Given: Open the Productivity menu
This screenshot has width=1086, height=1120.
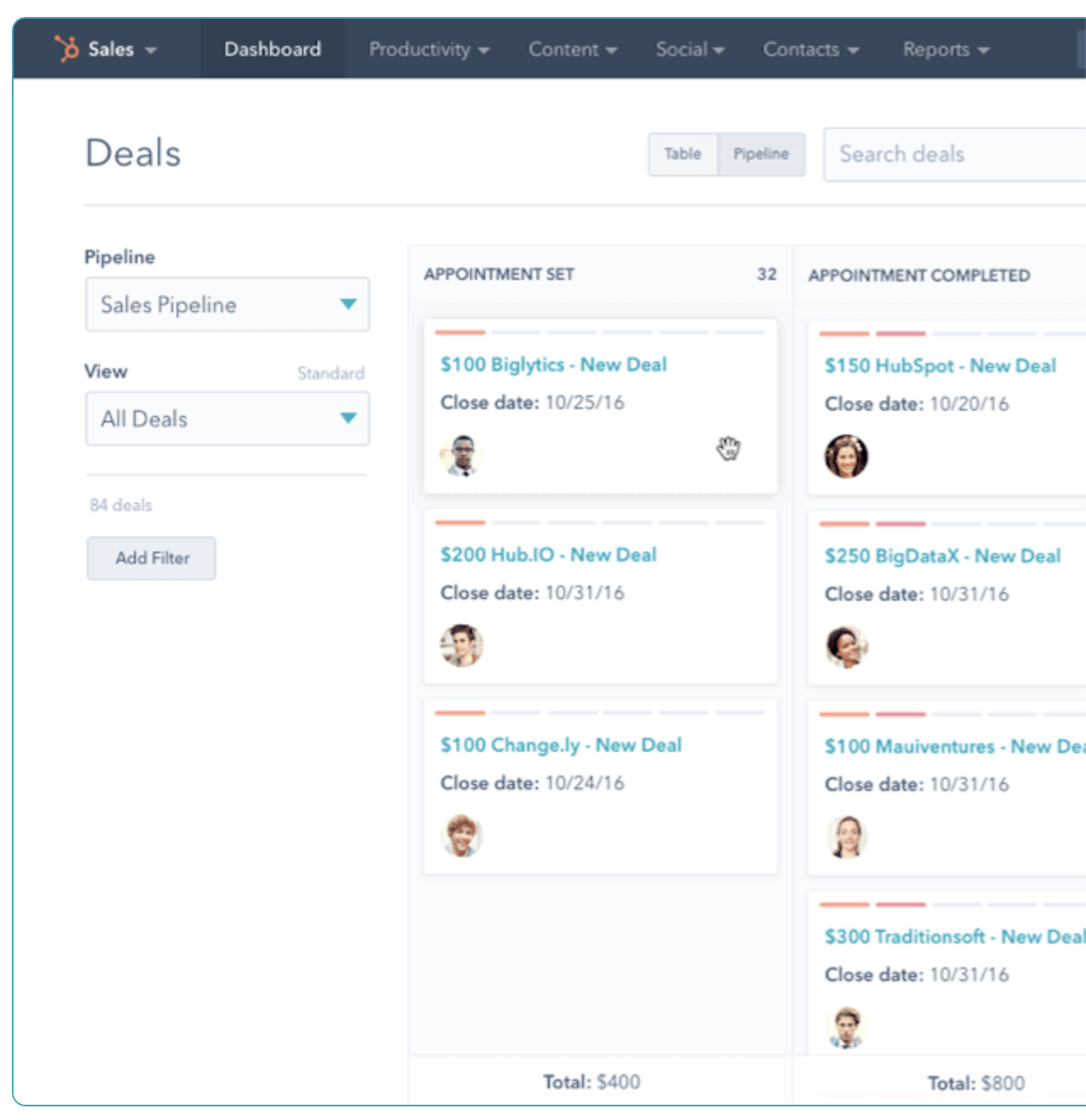Looking at the screenshot, I should pos(428,49).
